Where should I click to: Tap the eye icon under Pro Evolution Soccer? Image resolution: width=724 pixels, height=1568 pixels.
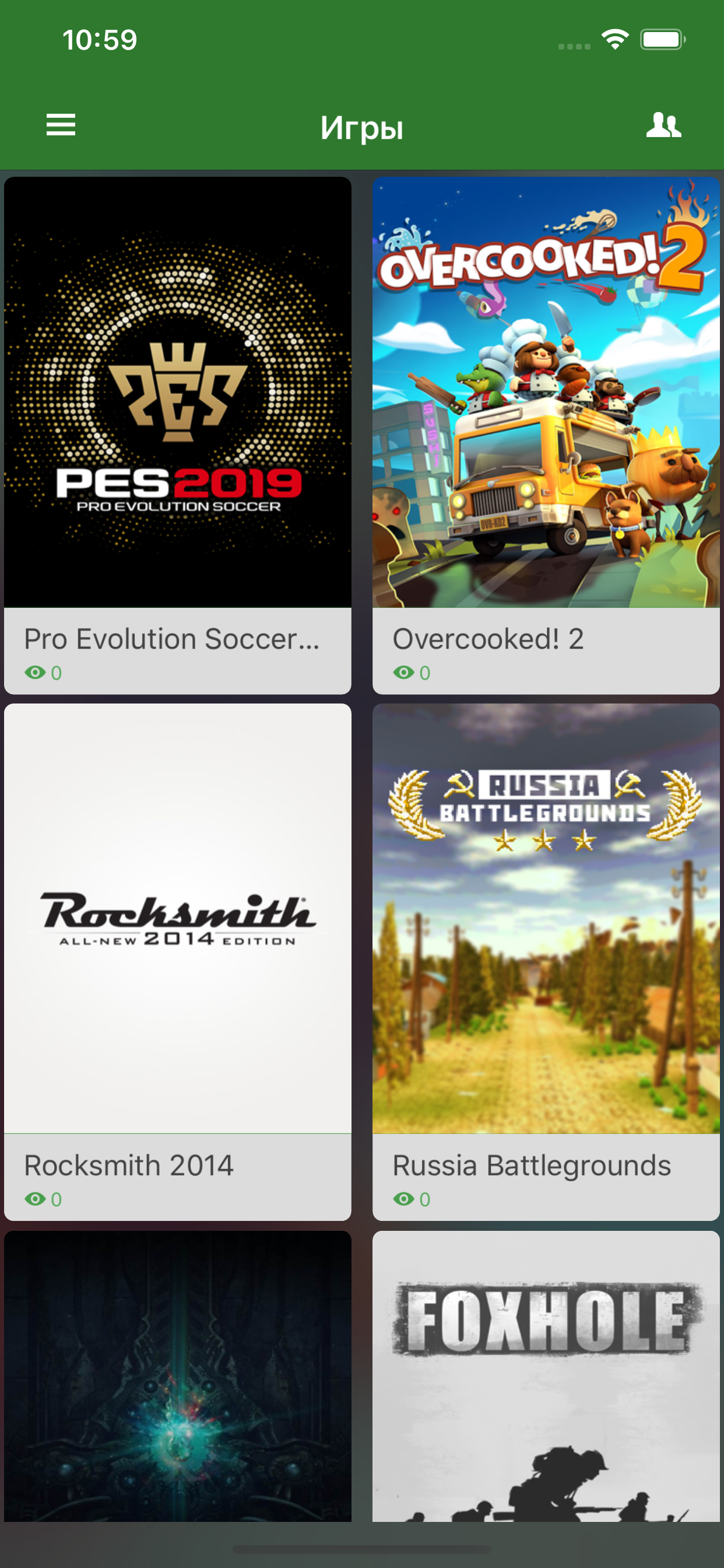tap(36, 673)
